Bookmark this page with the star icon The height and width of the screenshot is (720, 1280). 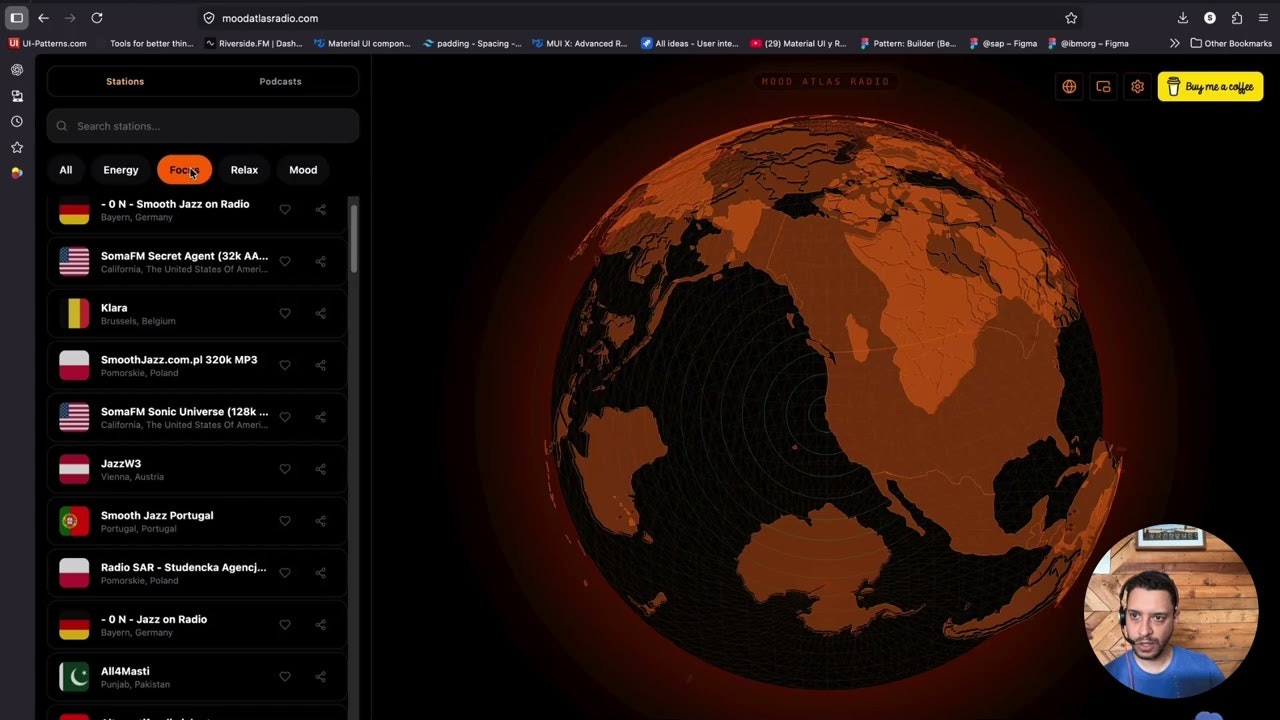tap(1071, 18)
